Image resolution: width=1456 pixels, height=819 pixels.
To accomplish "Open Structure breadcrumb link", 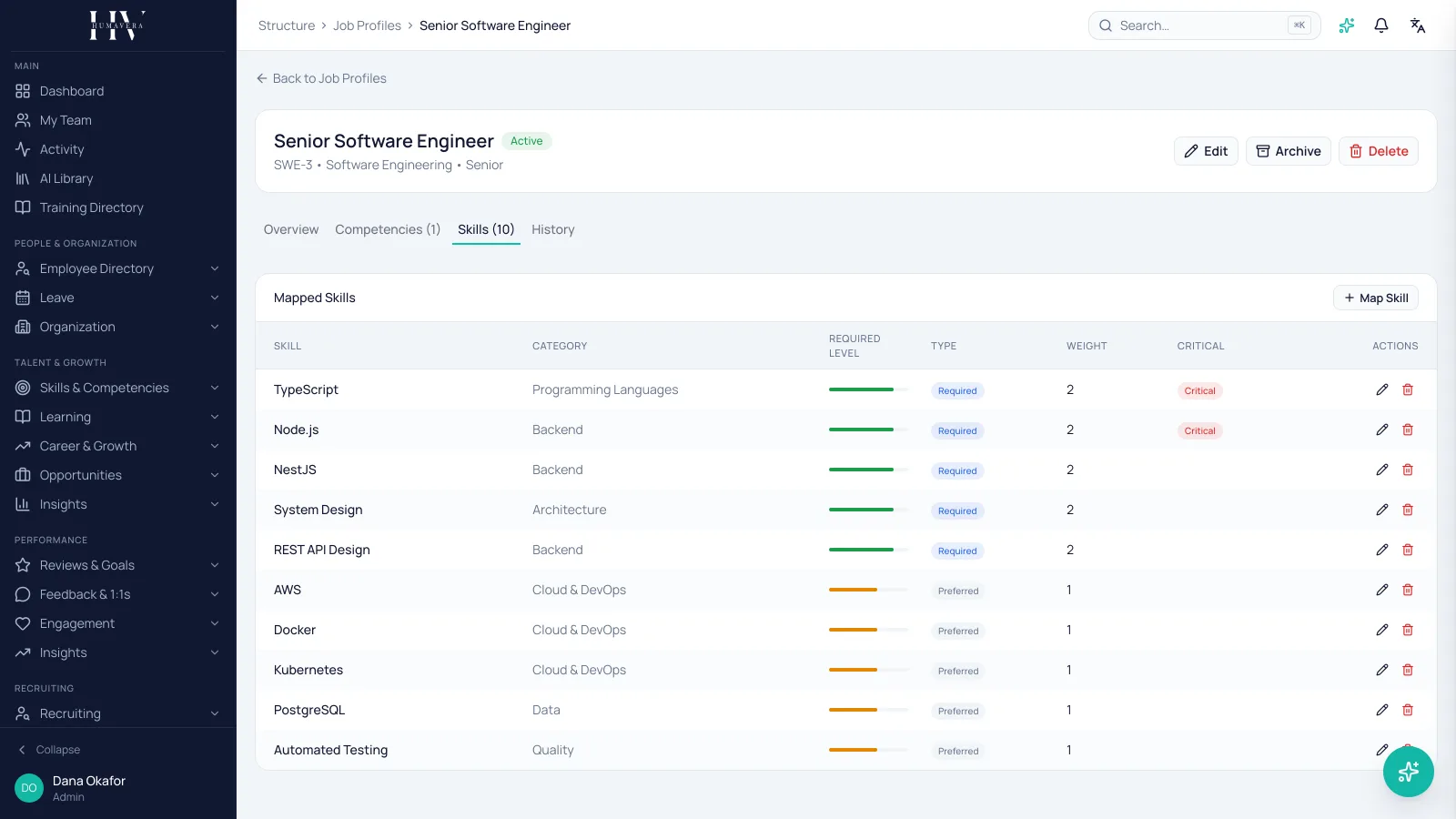I will (x=287, y=25).
